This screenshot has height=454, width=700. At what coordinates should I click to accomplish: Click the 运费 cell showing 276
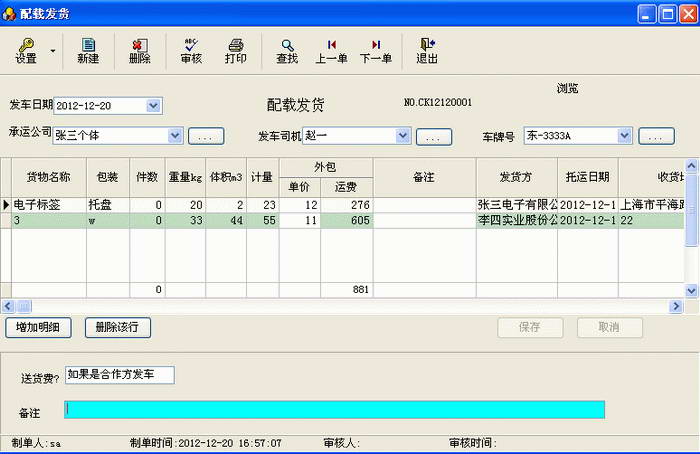coord(346,205)
